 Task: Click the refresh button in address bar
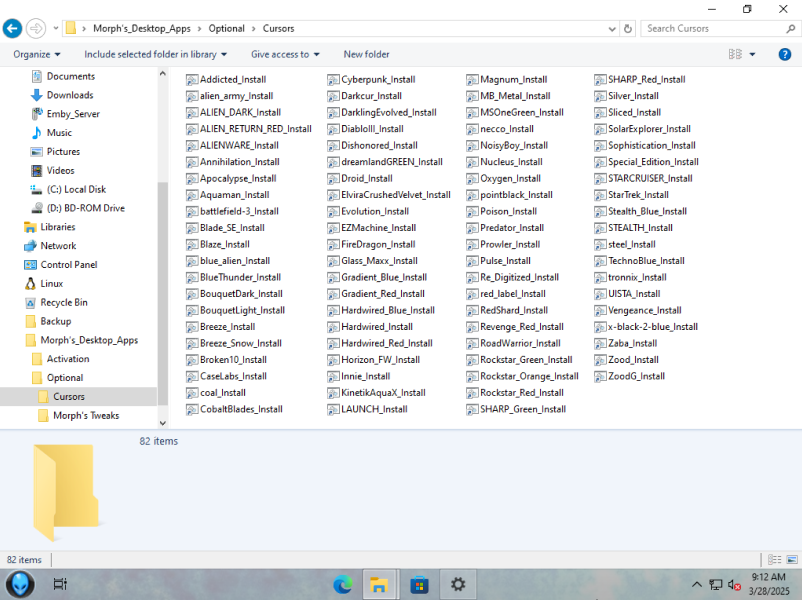pos(628,29)
